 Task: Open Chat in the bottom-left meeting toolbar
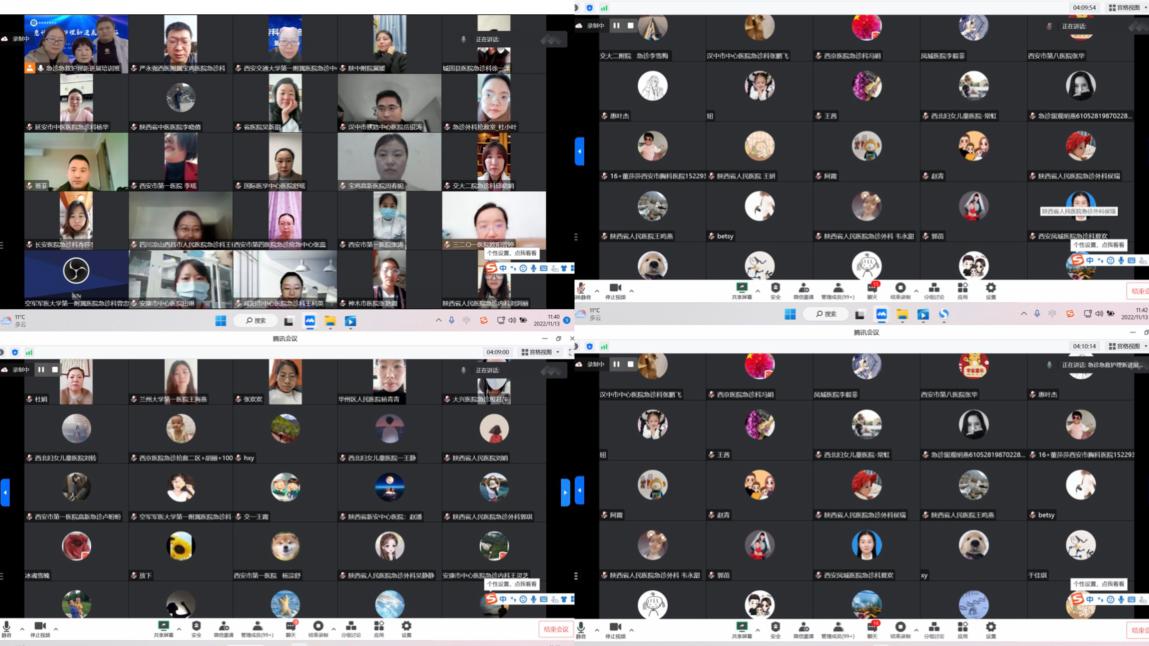(x=291, y=627)
